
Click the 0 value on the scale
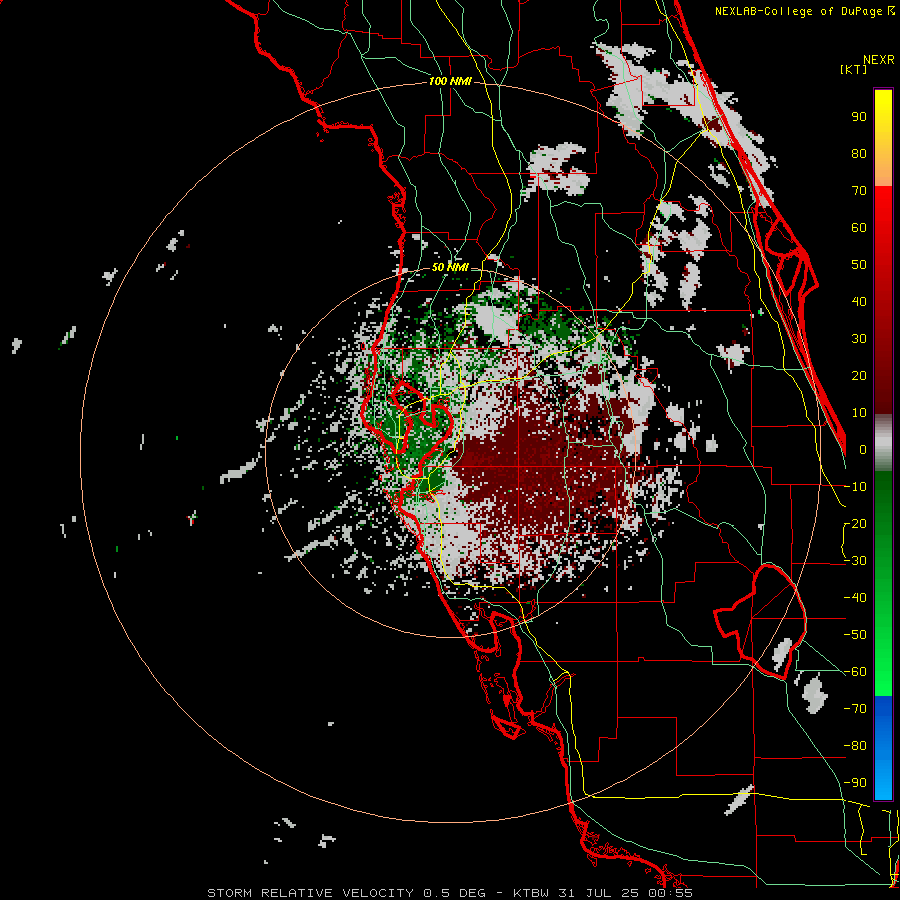(x=863, y=449)
